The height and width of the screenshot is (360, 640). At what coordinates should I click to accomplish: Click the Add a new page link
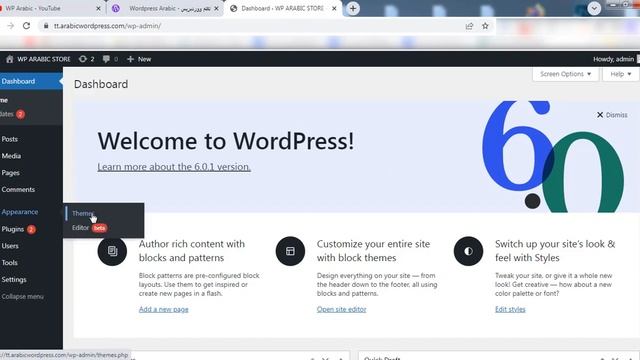(163, 309)
